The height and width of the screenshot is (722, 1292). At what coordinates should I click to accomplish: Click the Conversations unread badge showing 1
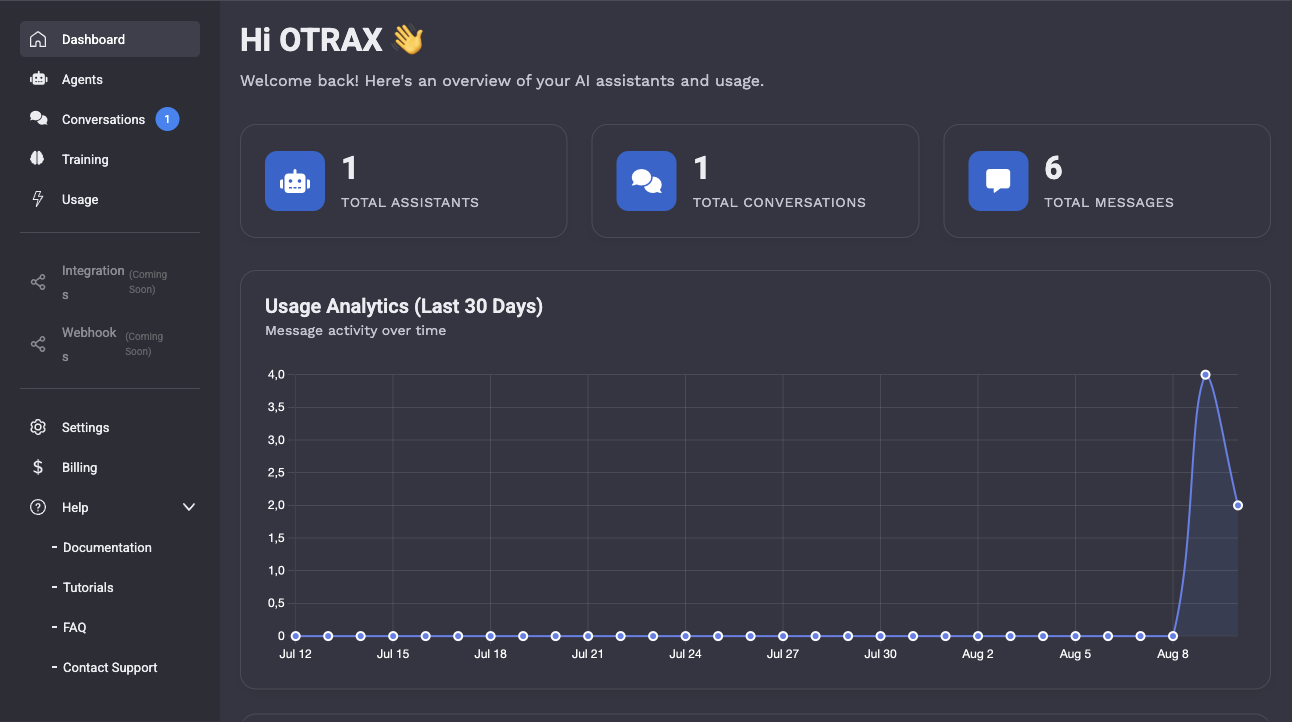tap(167, 120)
